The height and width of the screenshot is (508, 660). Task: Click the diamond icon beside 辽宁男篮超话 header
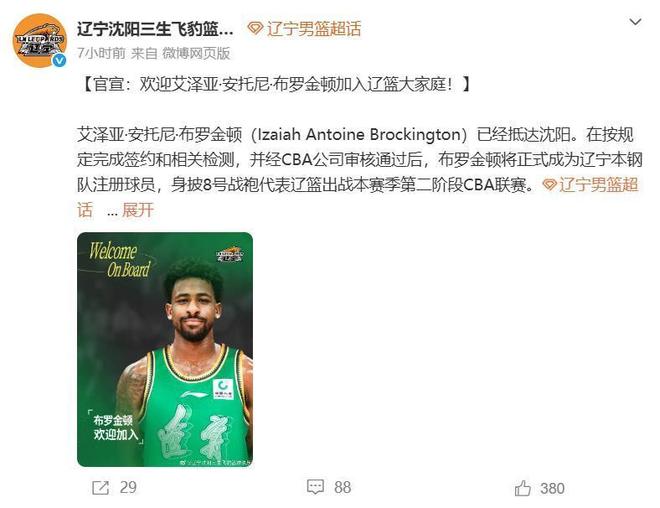pyautogui.click(x=255, y=29)
